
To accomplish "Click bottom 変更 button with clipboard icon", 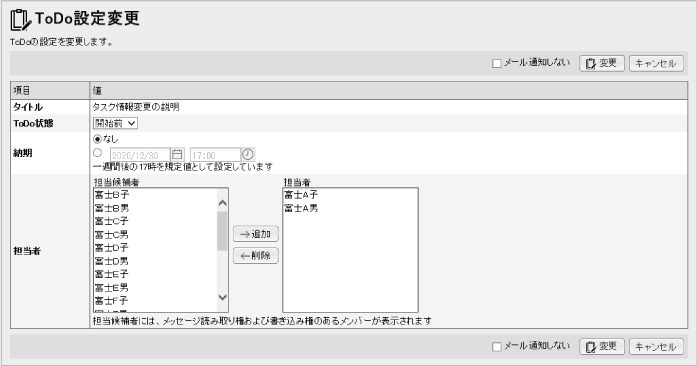I will tap(602, 346).
